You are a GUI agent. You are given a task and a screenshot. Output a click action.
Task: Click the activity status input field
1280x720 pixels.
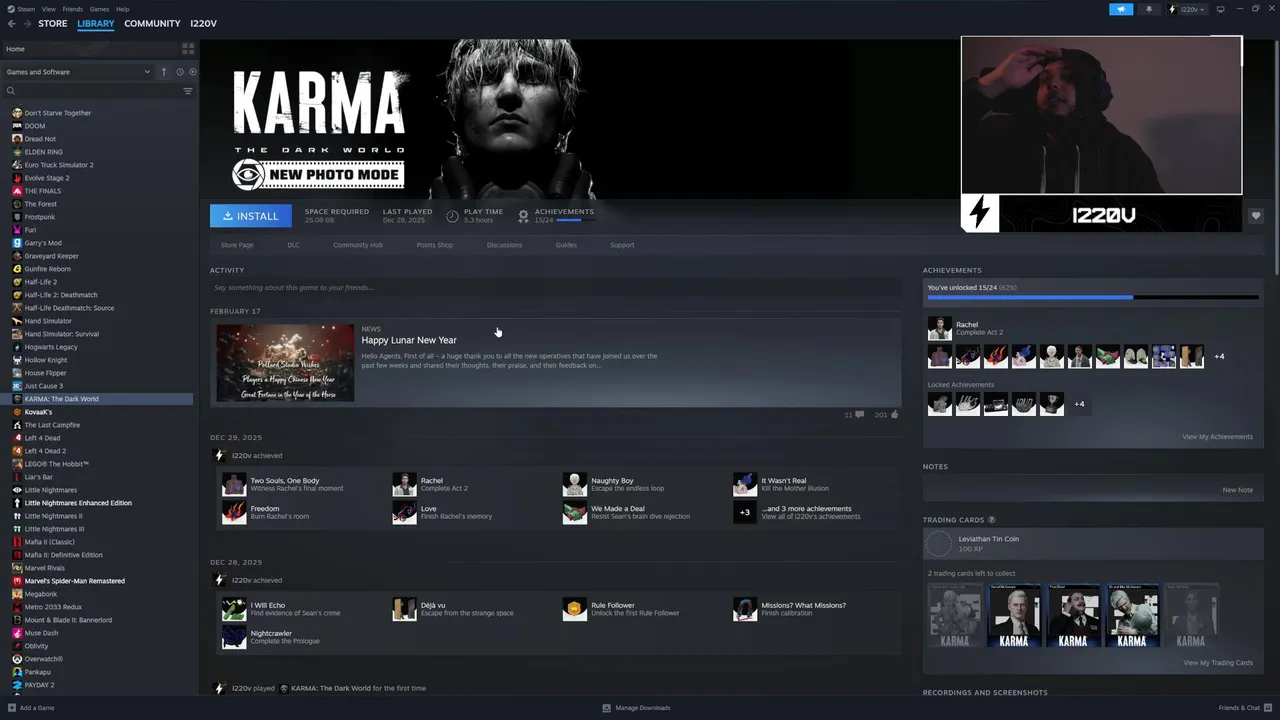(x=555, y=288)
